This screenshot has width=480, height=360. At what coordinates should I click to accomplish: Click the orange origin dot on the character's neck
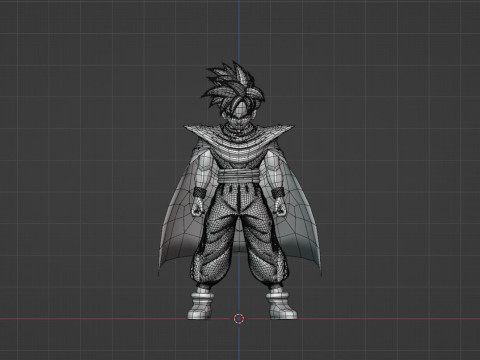(239, 131)
